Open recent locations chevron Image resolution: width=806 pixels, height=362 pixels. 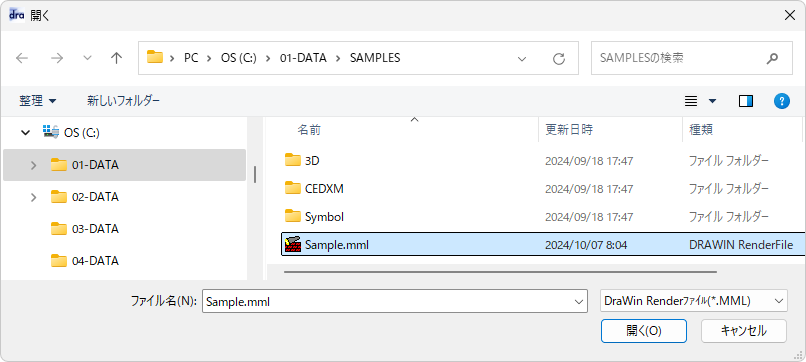coord(87,58)
